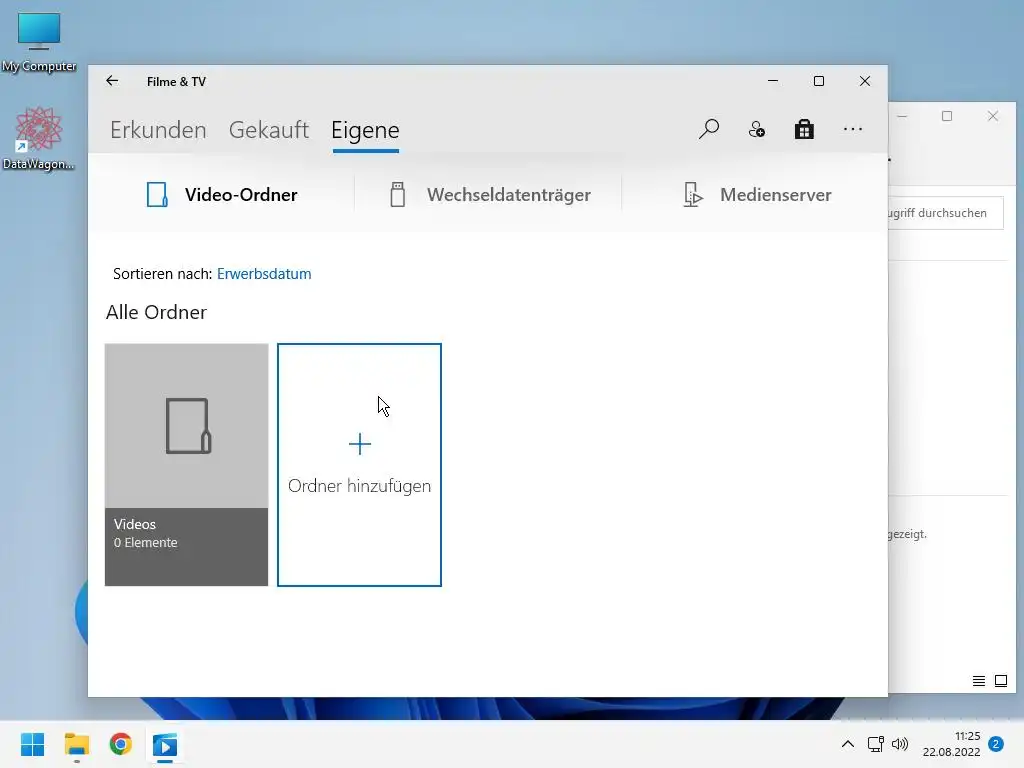1024x768 pixels.
Task: Select the Video-Ordner section
Action: pyautogui.click(x=221, y=195)
